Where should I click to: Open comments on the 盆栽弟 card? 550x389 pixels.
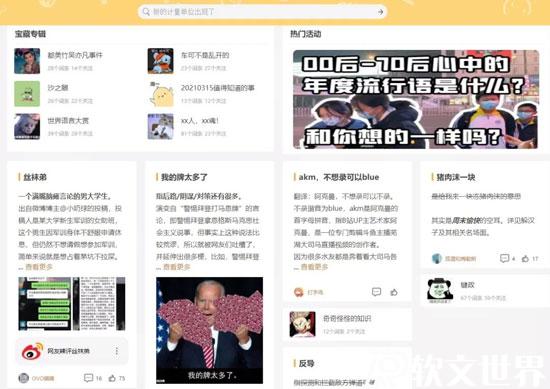point(88,378)
